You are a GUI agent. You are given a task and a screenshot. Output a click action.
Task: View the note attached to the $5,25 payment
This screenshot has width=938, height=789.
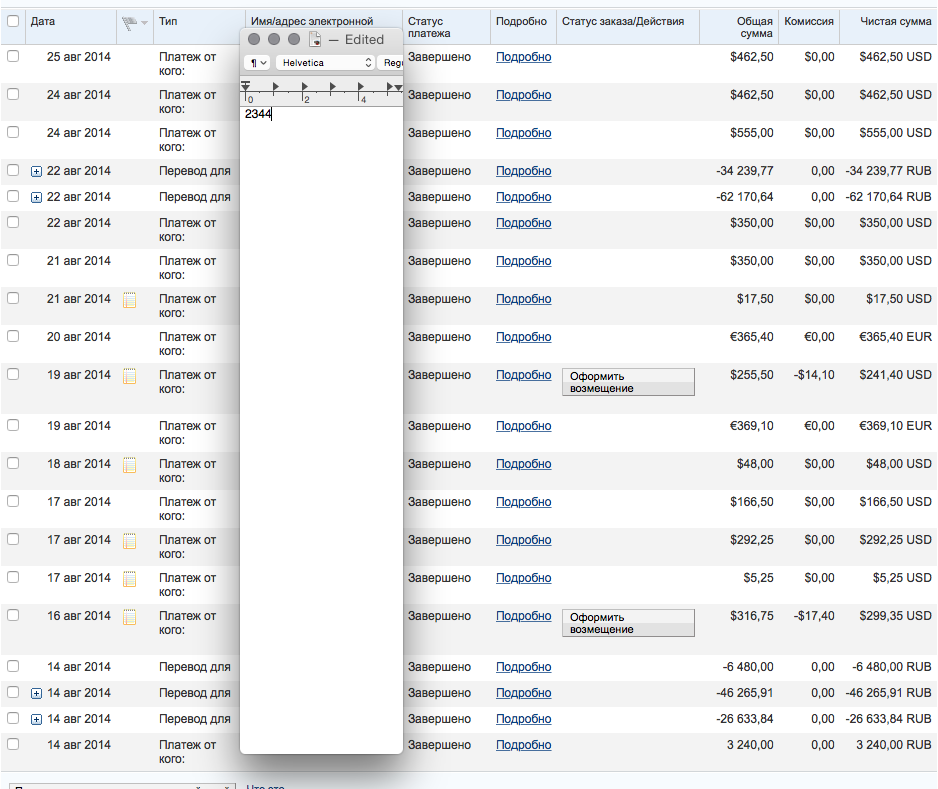(129, 579)
